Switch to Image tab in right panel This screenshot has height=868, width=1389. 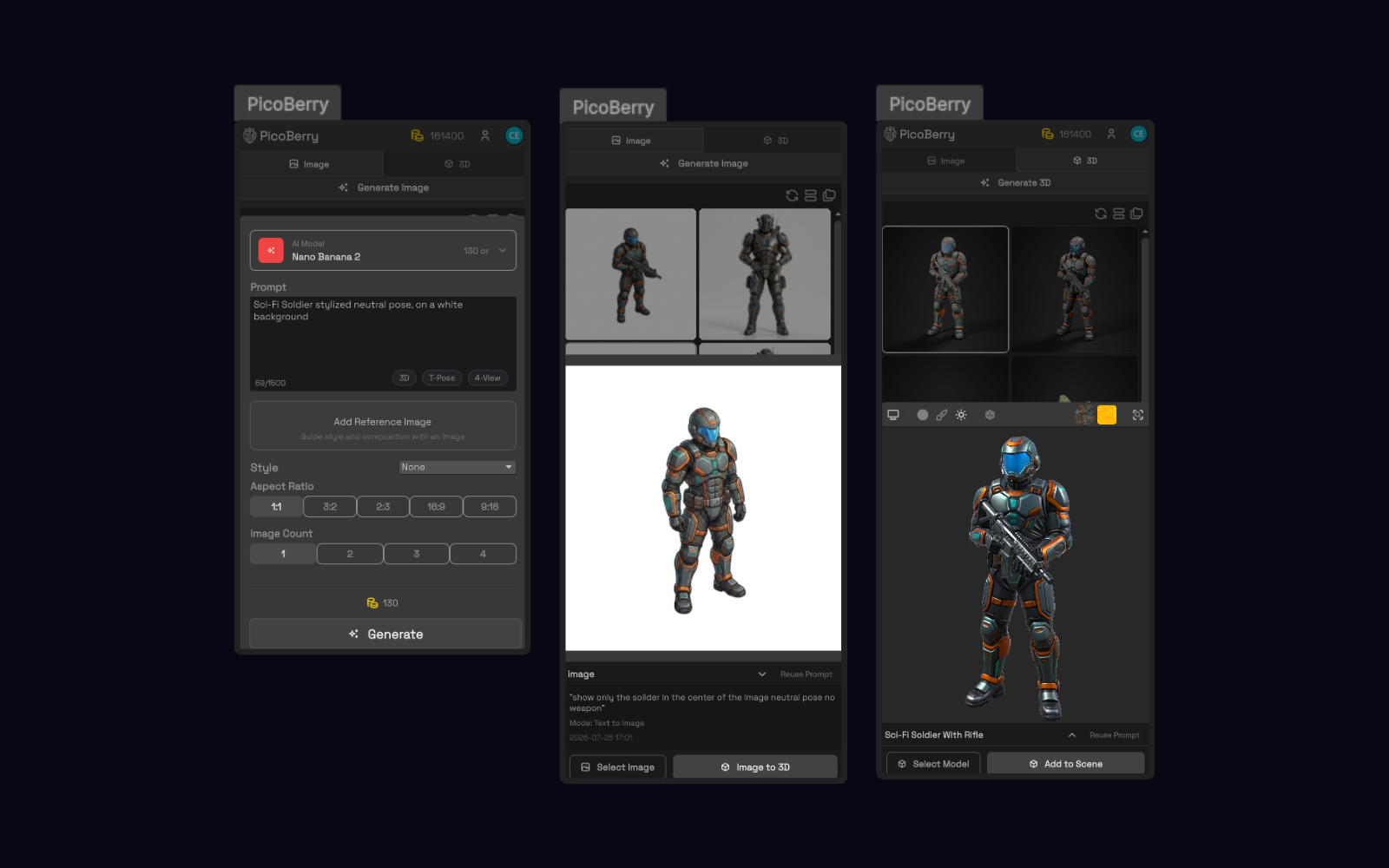click(x=948, y=161)
